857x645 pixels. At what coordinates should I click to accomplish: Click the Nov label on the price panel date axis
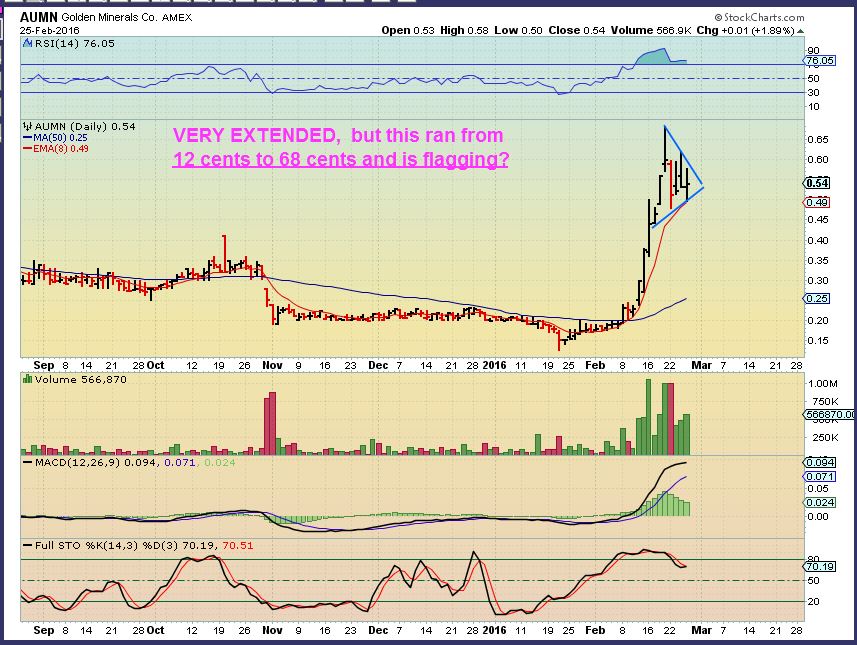272,365
